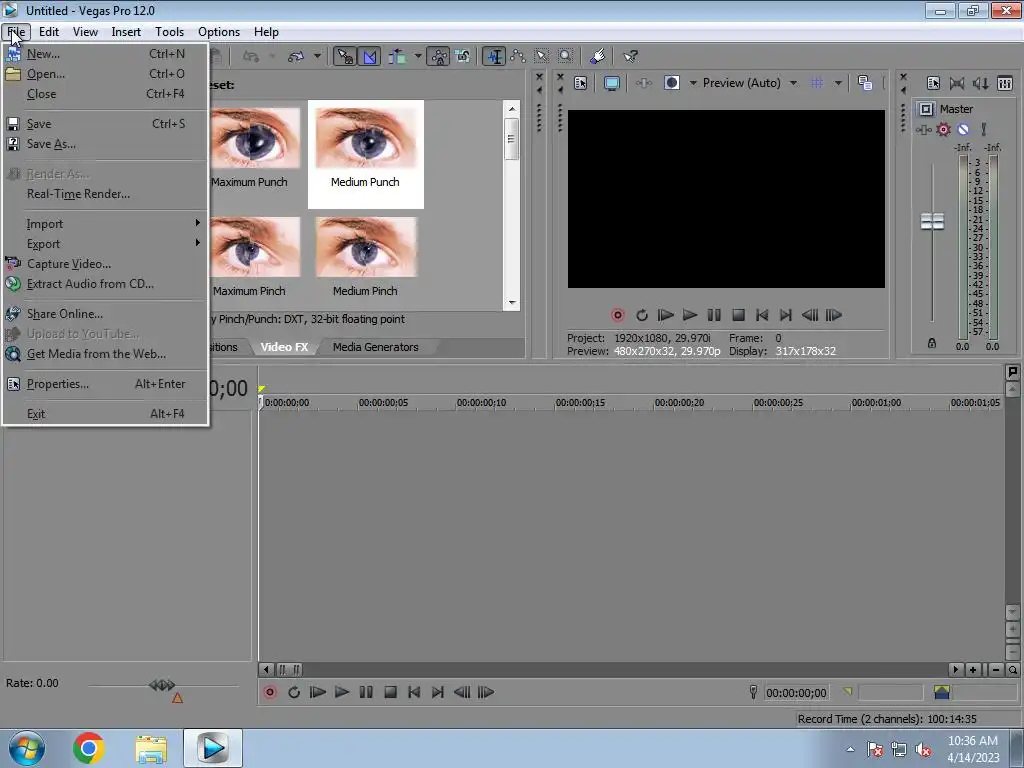Image resolution: width=1024 pixels, height=768 pixels.
Task: Open the Overlays dropdown arrow
Action: (x=838, y=83)
